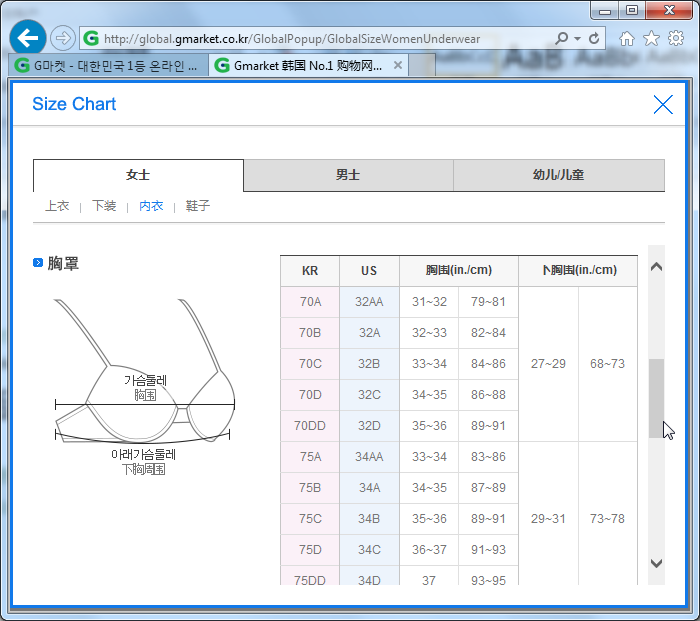
Task: Open the 内衣 size sub-category link
Action: tap(151, 206)
